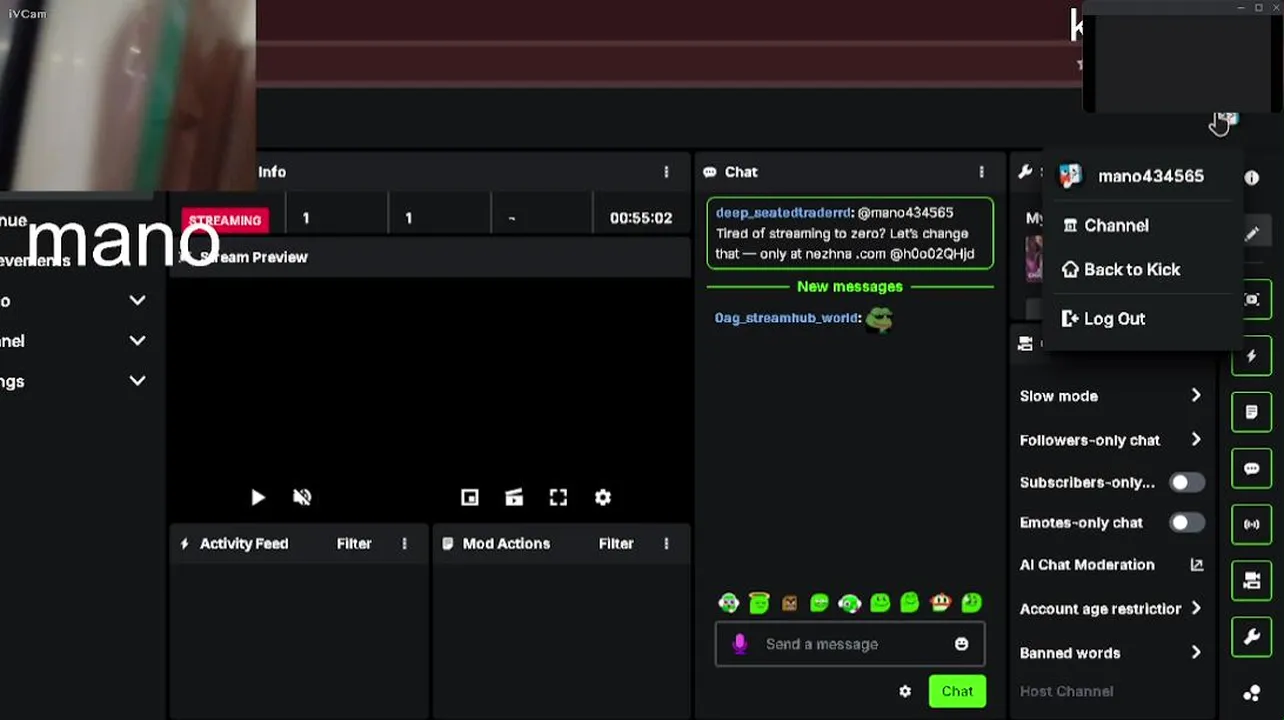Viewport: 1284px width, 720px height.
Task: Click the New messages divider label
Action: pos(850,287)
